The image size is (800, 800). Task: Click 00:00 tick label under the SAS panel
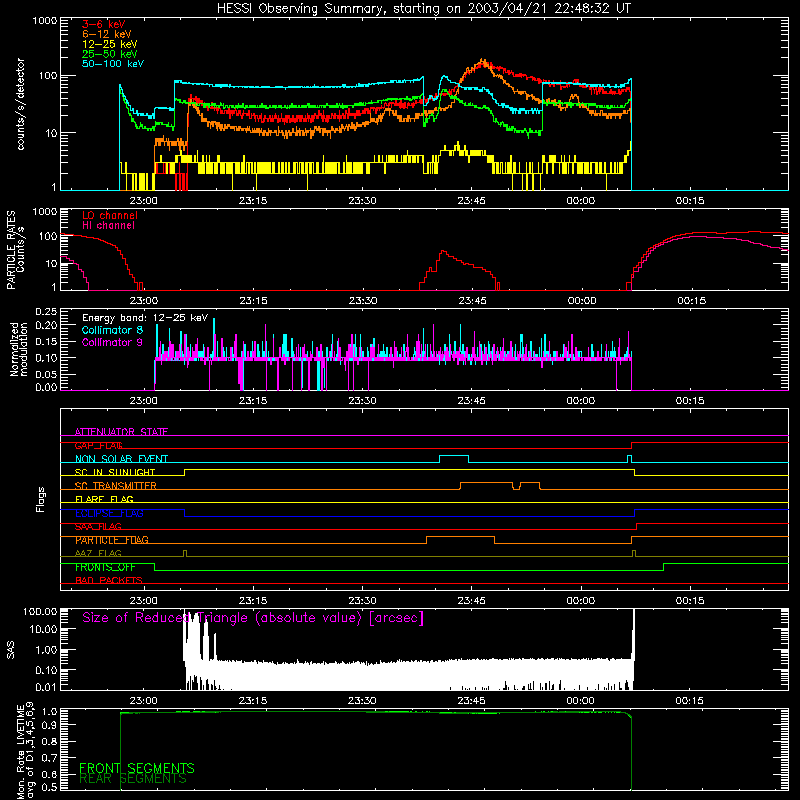click(580, 701)
